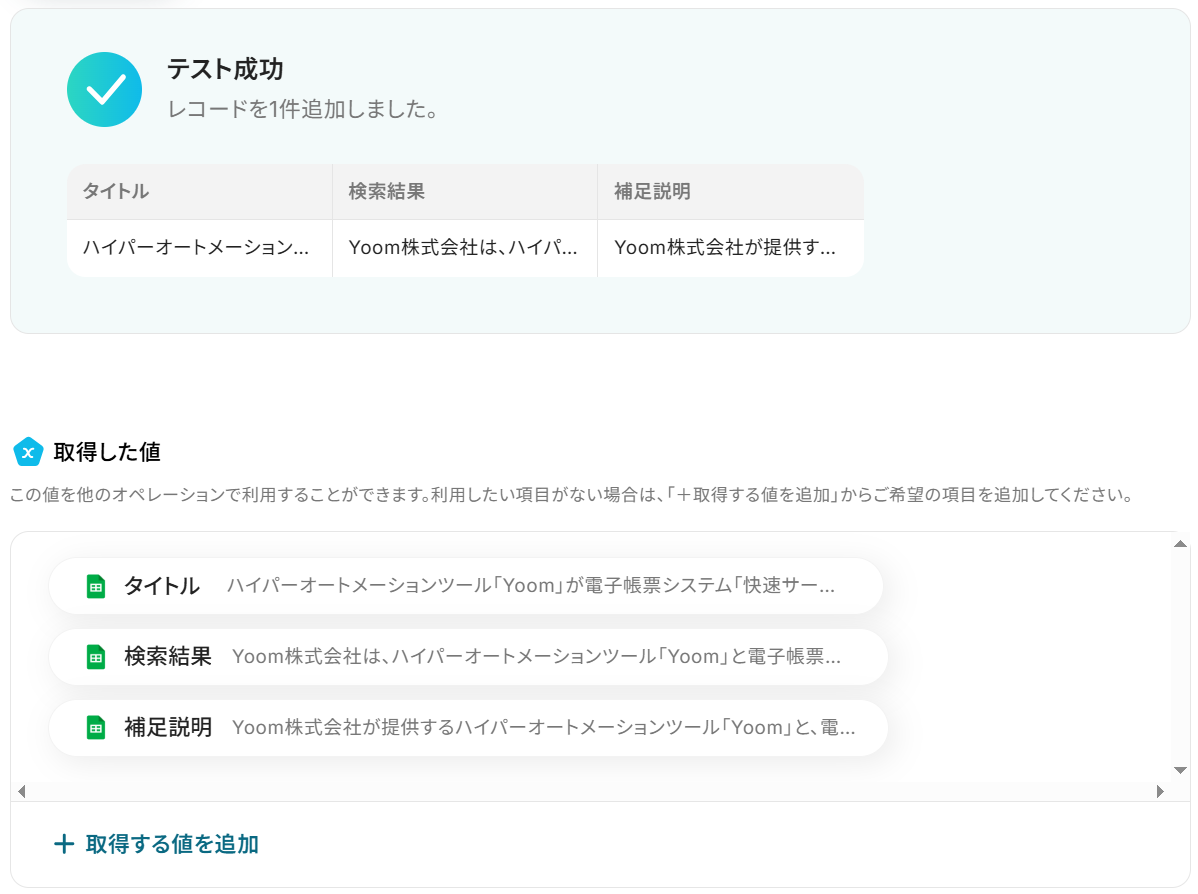Click the タイトル column header in result table

point(199,192)
